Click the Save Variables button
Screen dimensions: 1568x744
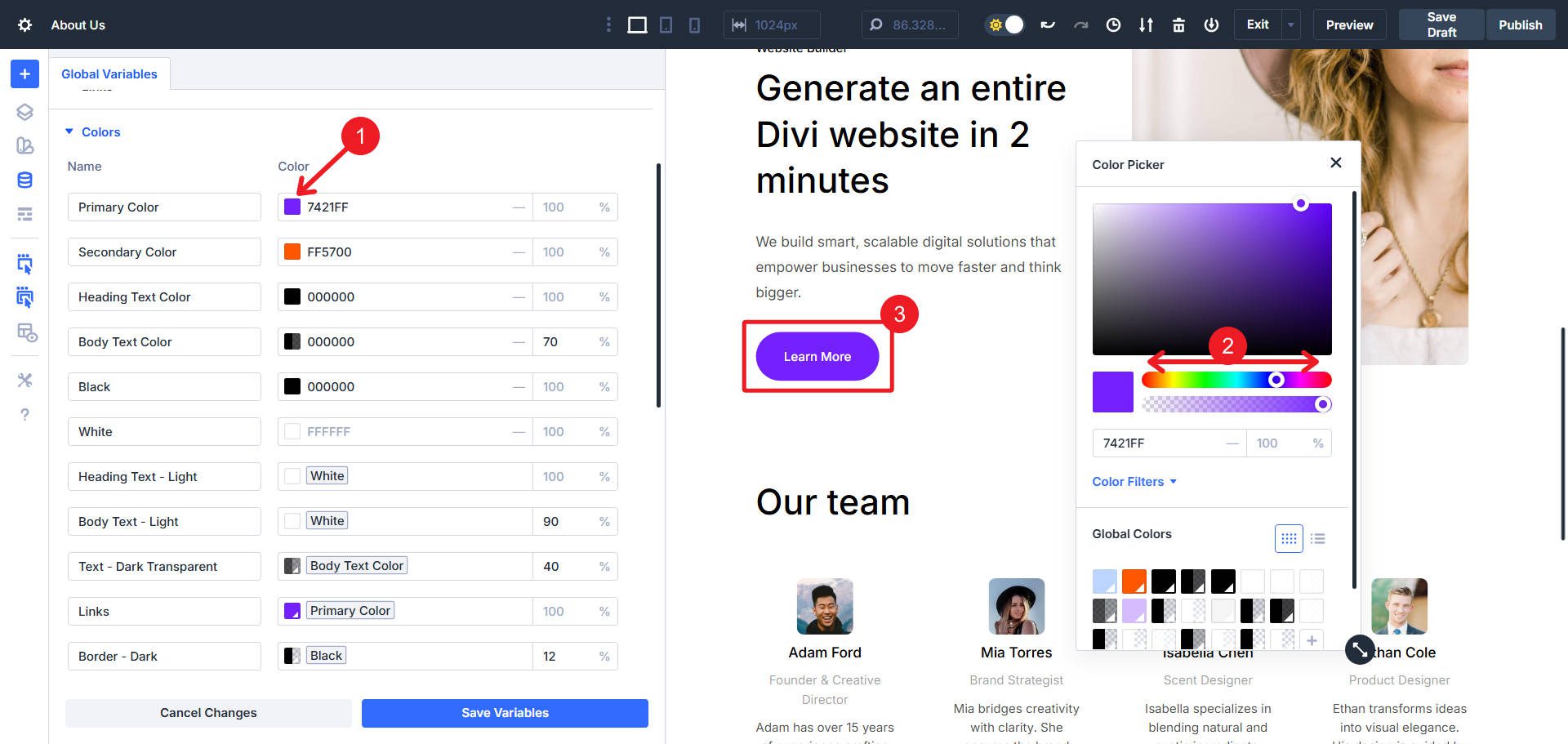coord(504,712)
